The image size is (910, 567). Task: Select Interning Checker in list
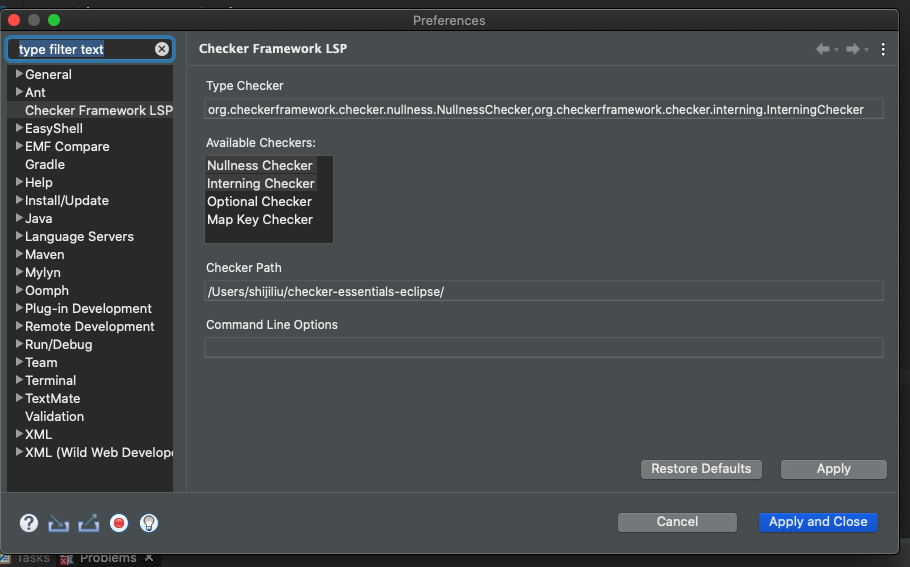click(x=261, y=183)
